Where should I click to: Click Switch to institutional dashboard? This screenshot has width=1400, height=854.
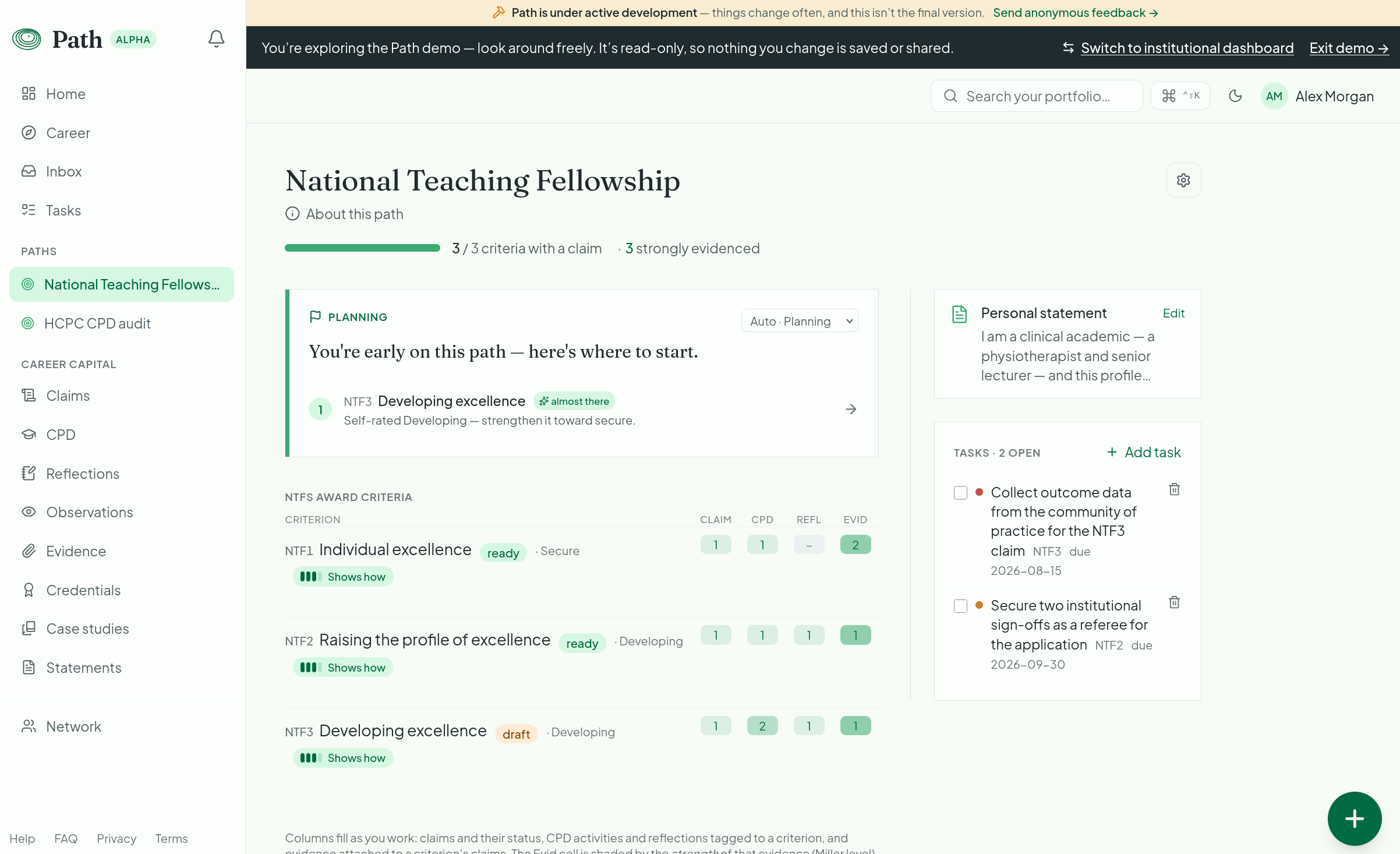(x=1187, y=48)
